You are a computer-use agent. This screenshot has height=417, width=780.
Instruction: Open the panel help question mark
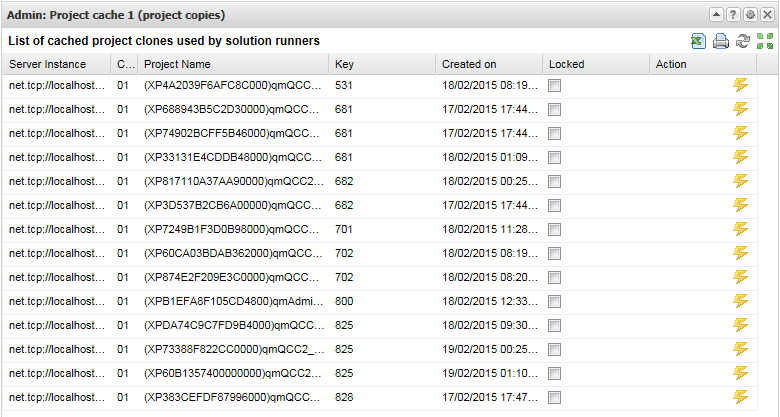[733, 15]
